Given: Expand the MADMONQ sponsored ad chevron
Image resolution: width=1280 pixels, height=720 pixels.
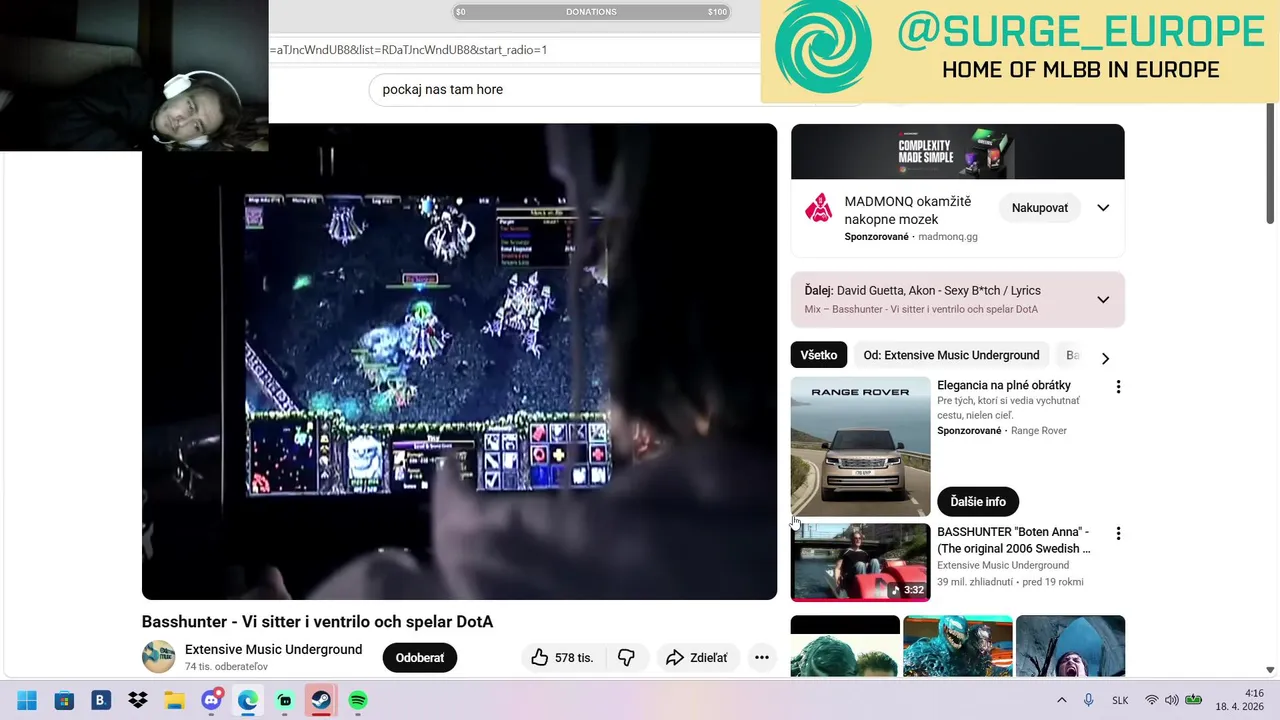Looking at the screenshot, I should [x=1103, y=208].
